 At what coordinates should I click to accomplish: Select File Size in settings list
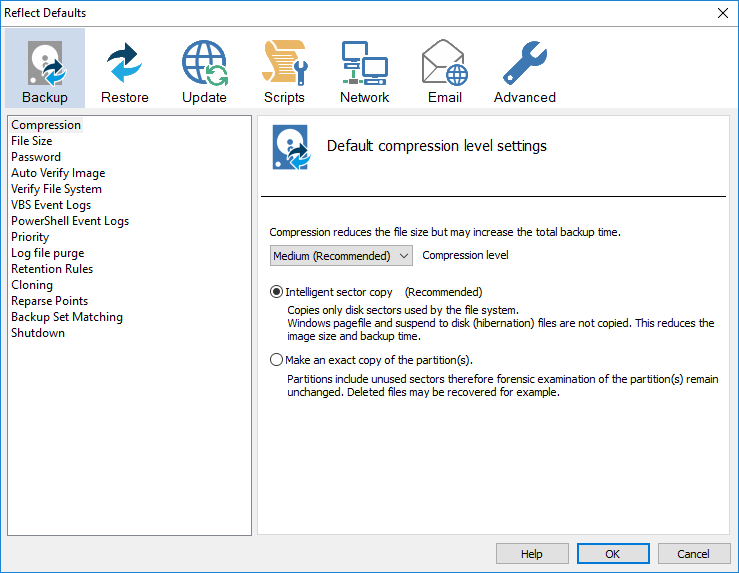click(x=31, y=141)
